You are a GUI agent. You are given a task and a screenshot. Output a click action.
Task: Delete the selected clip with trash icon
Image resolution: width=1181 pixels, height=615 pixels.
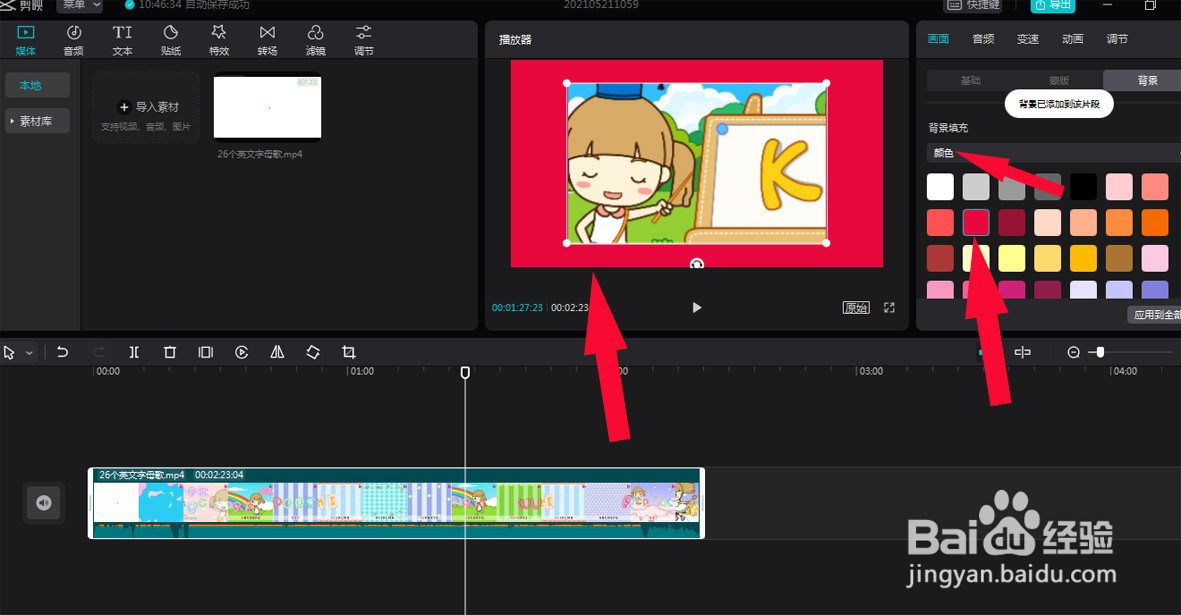click(x=170, y=352)
